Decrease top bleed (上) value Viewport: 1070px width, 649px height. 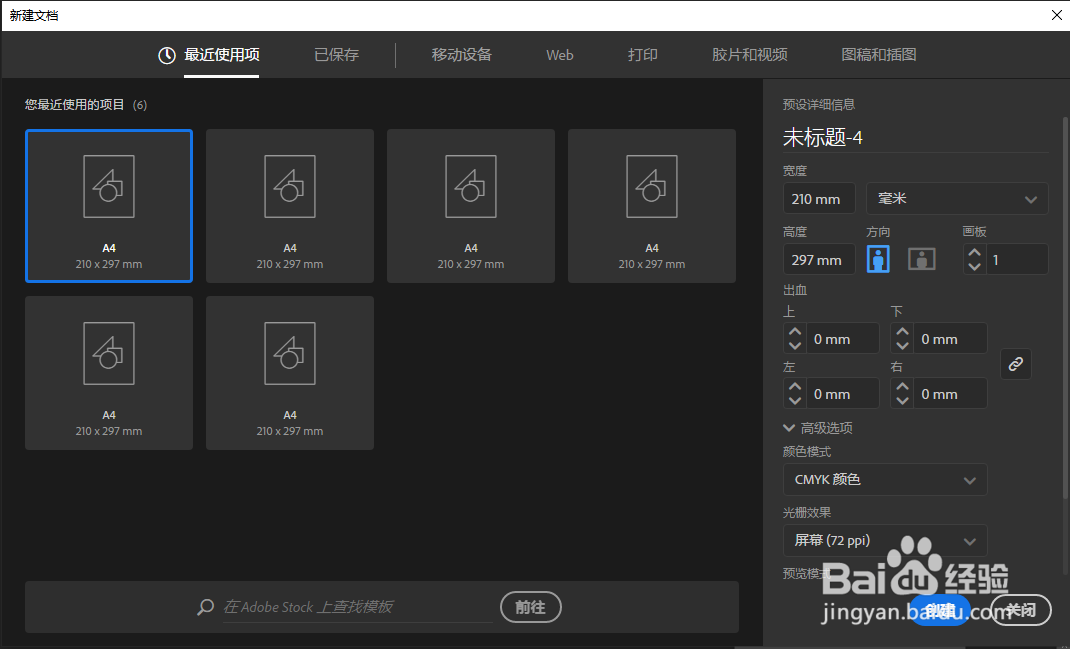pyautogui.click(x=795, y=345)
